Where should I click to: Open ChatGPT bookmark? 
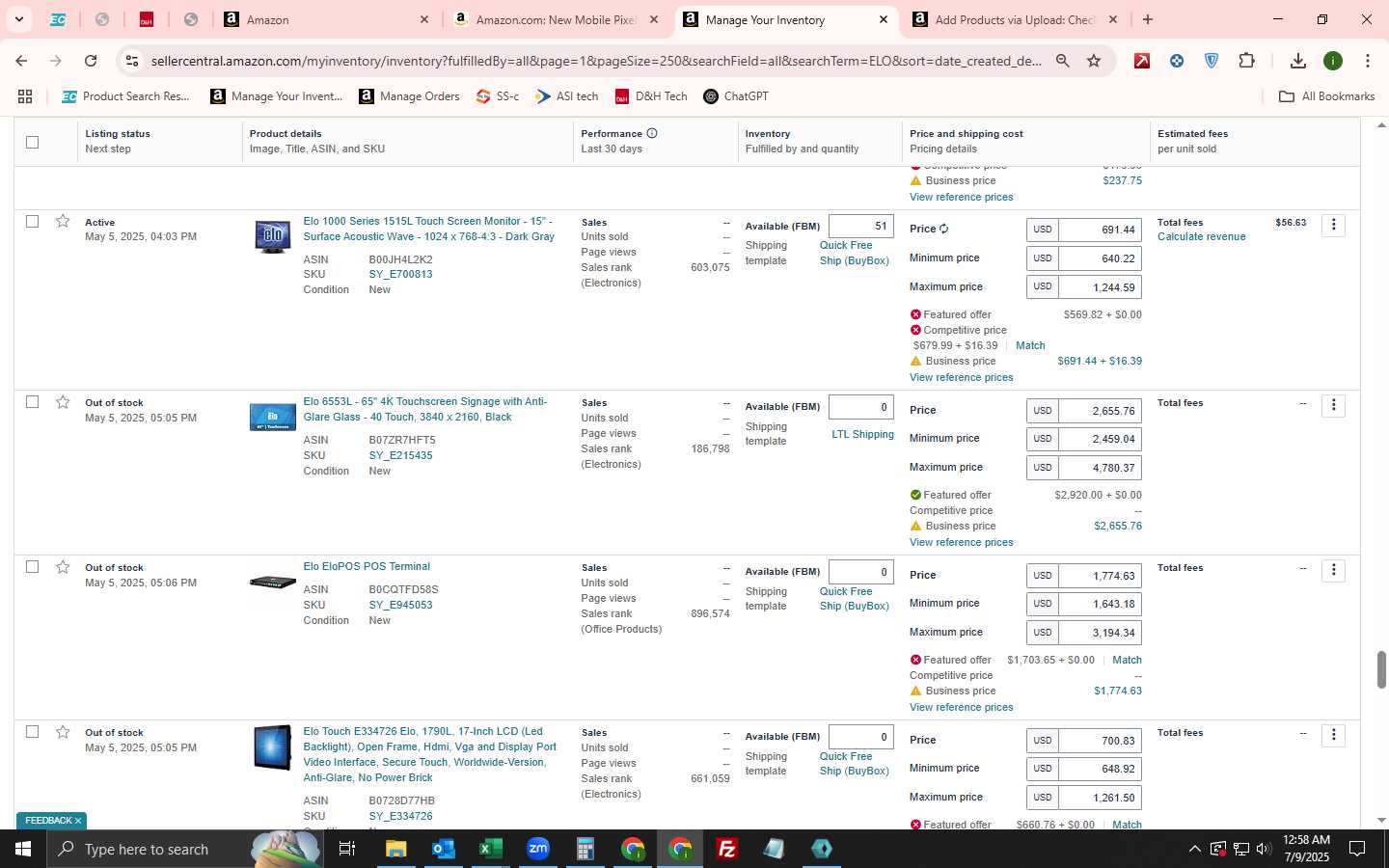click(x=736, y=96)
